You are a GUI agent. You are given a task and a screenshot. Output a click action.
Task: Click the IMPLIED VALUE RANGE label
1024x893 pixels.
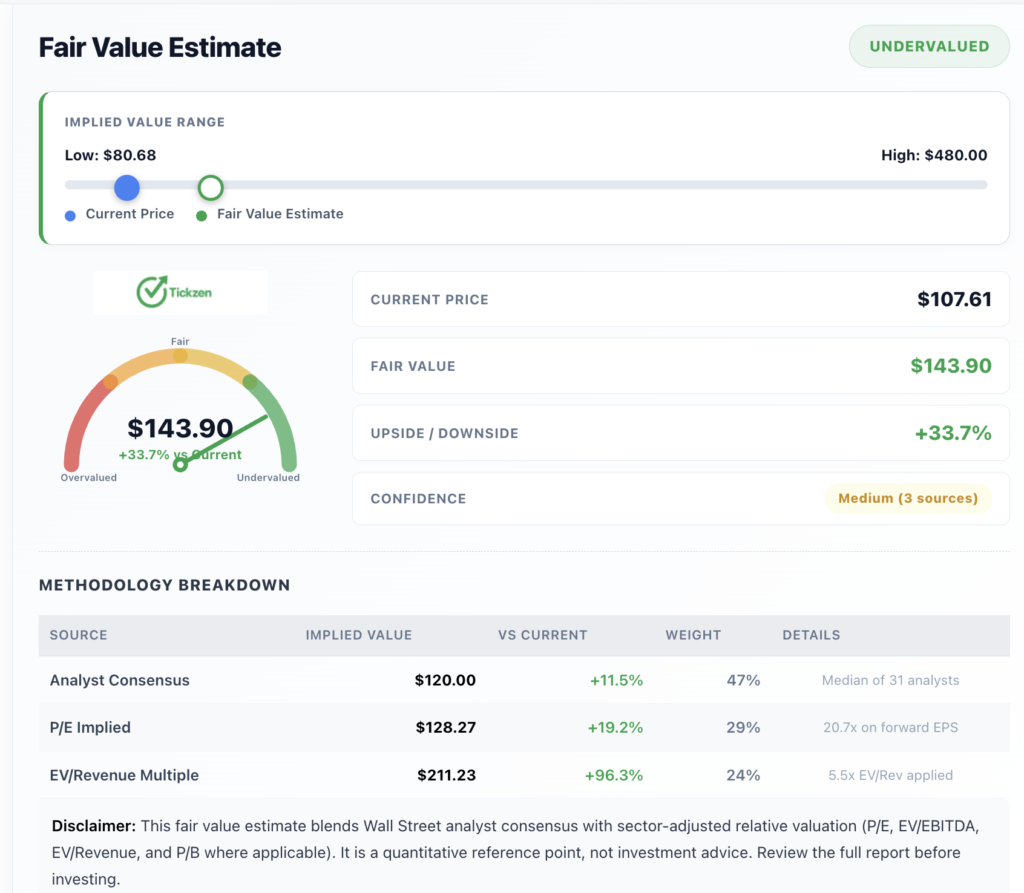144,122
